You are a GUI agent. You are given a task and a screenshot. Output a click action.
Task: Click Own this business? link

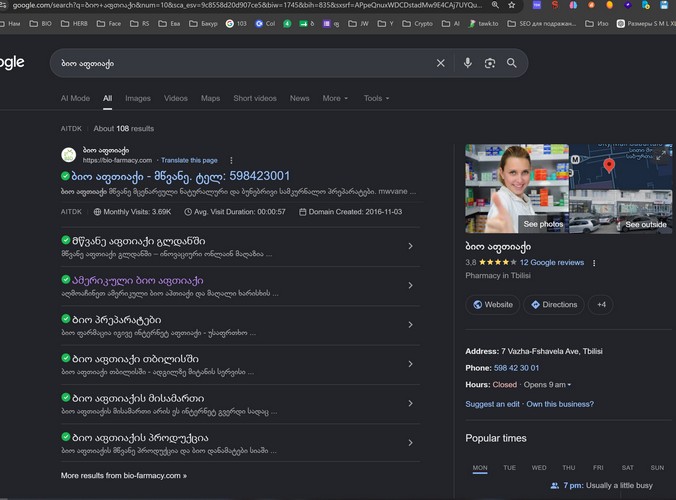point(560,404)
